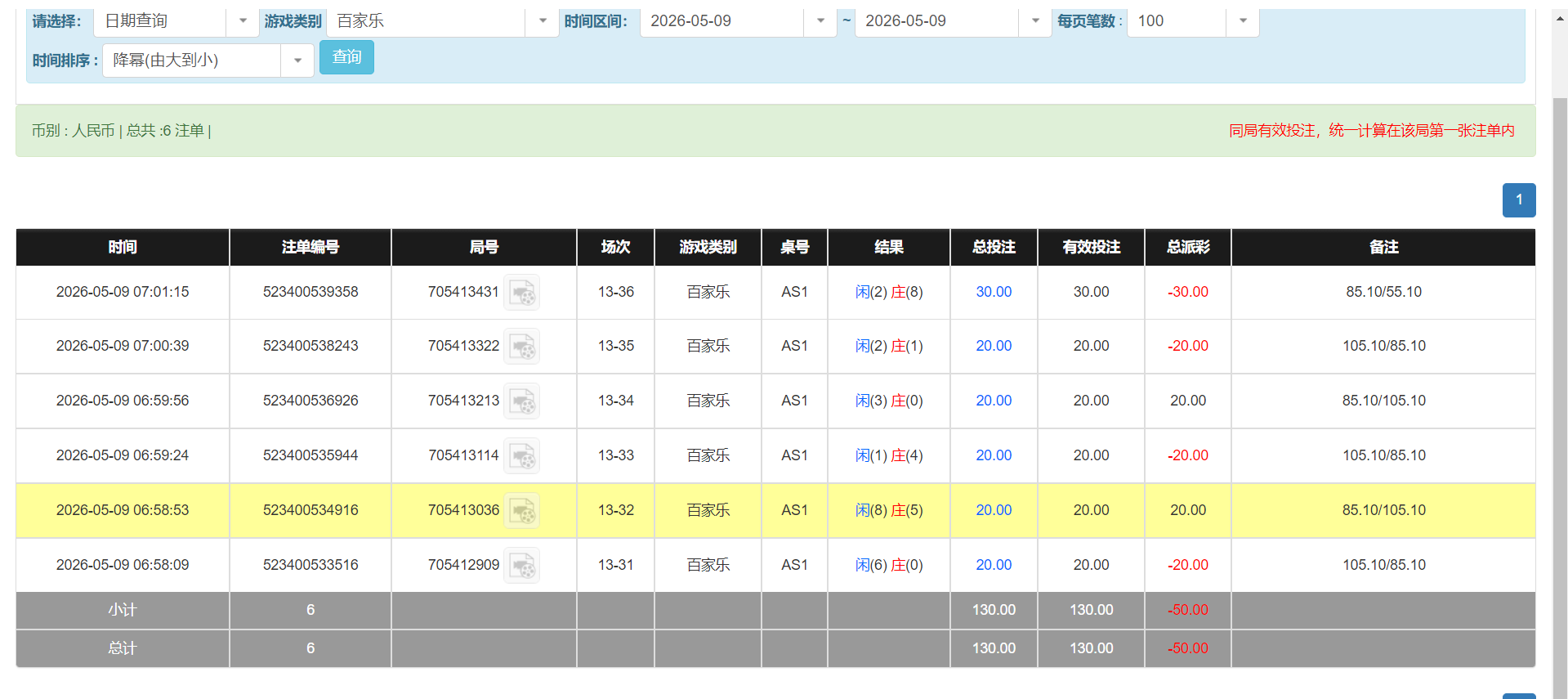The height and width of the screenshot is (699, 1568).
Task: Click session number 13-33
Action: (x=616, y=455)
